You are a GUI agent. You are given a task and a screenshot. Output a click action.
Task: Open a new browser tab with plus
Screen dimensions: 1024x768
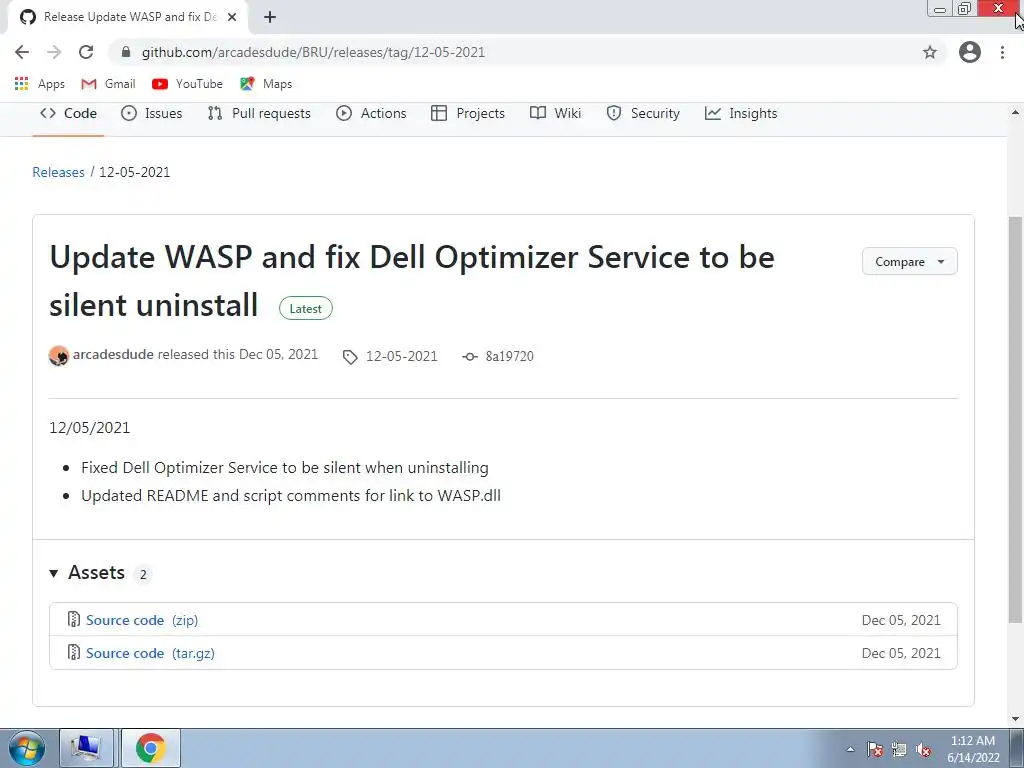click(270, 17)
